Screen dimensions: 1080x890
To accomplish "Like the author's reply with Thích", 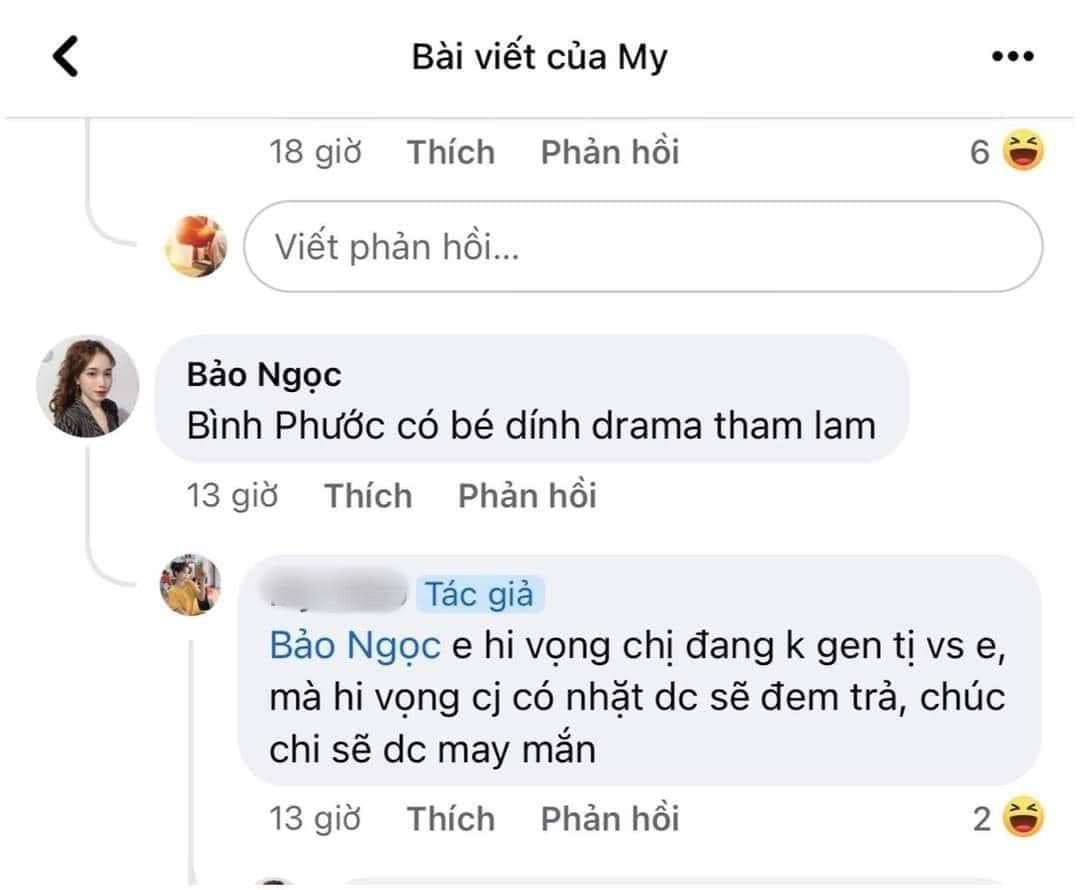I will [x=451, y=819].
